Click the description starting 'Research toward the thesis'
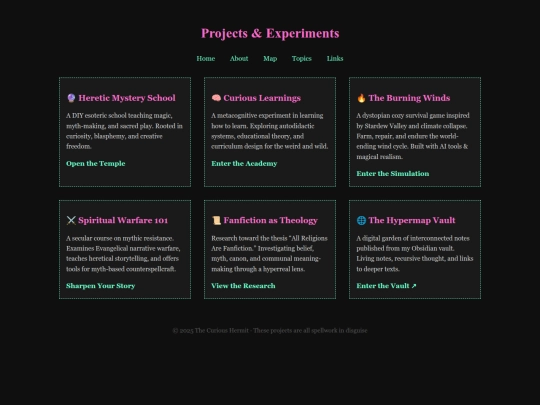Image resolution: width=540 pixels, height=405 pixels. (x=269, y=253)
